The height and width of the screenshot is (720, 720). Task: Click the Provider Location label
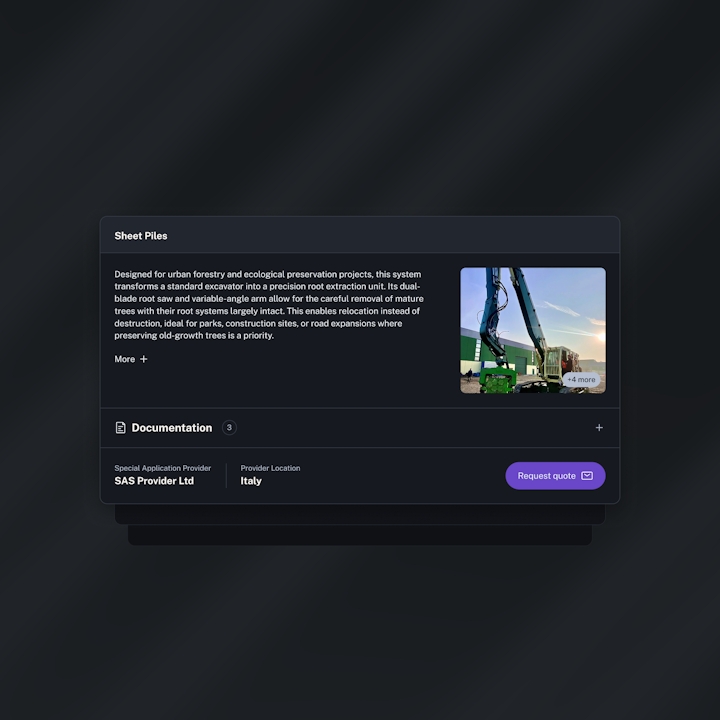pyautogui.click(x=270, y=468)
